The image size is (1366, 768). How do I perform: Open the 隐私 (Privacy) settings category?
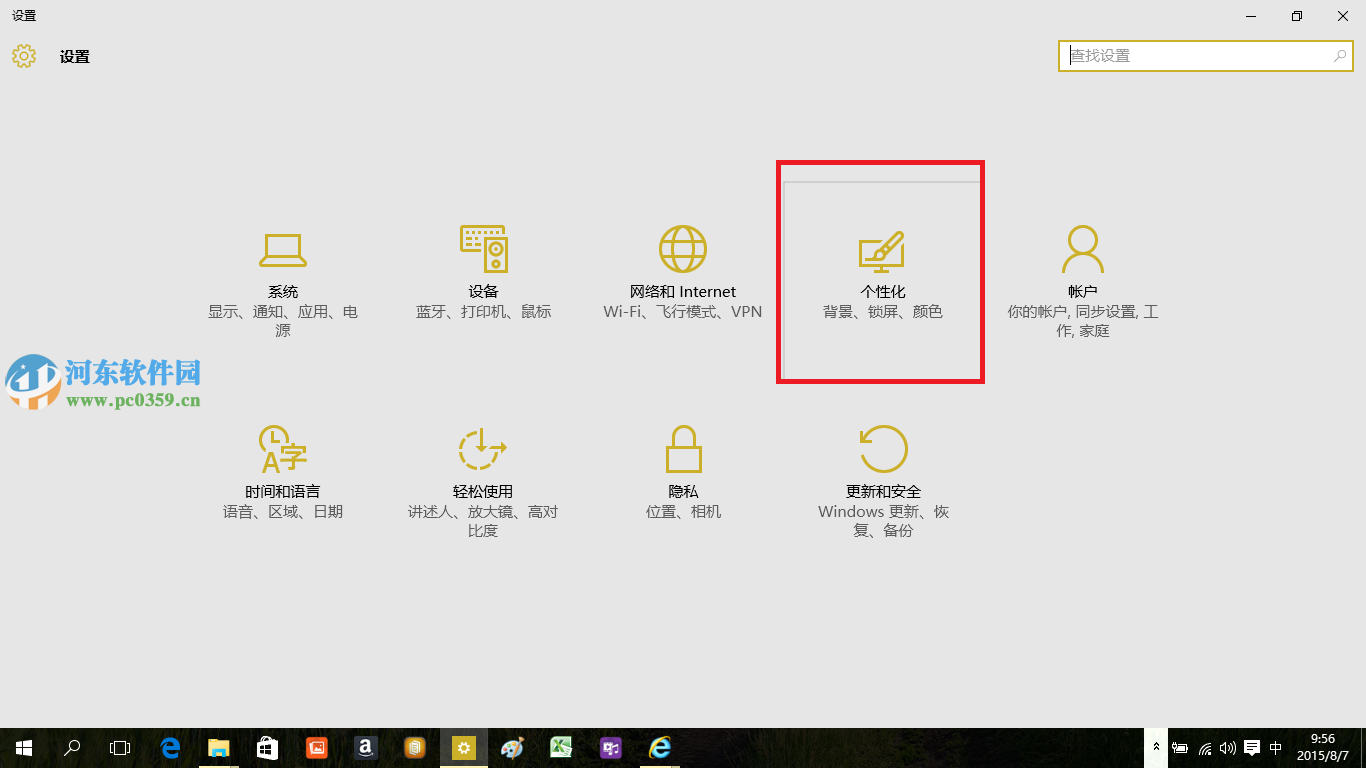pyautogui.click(x=683, y=470)
